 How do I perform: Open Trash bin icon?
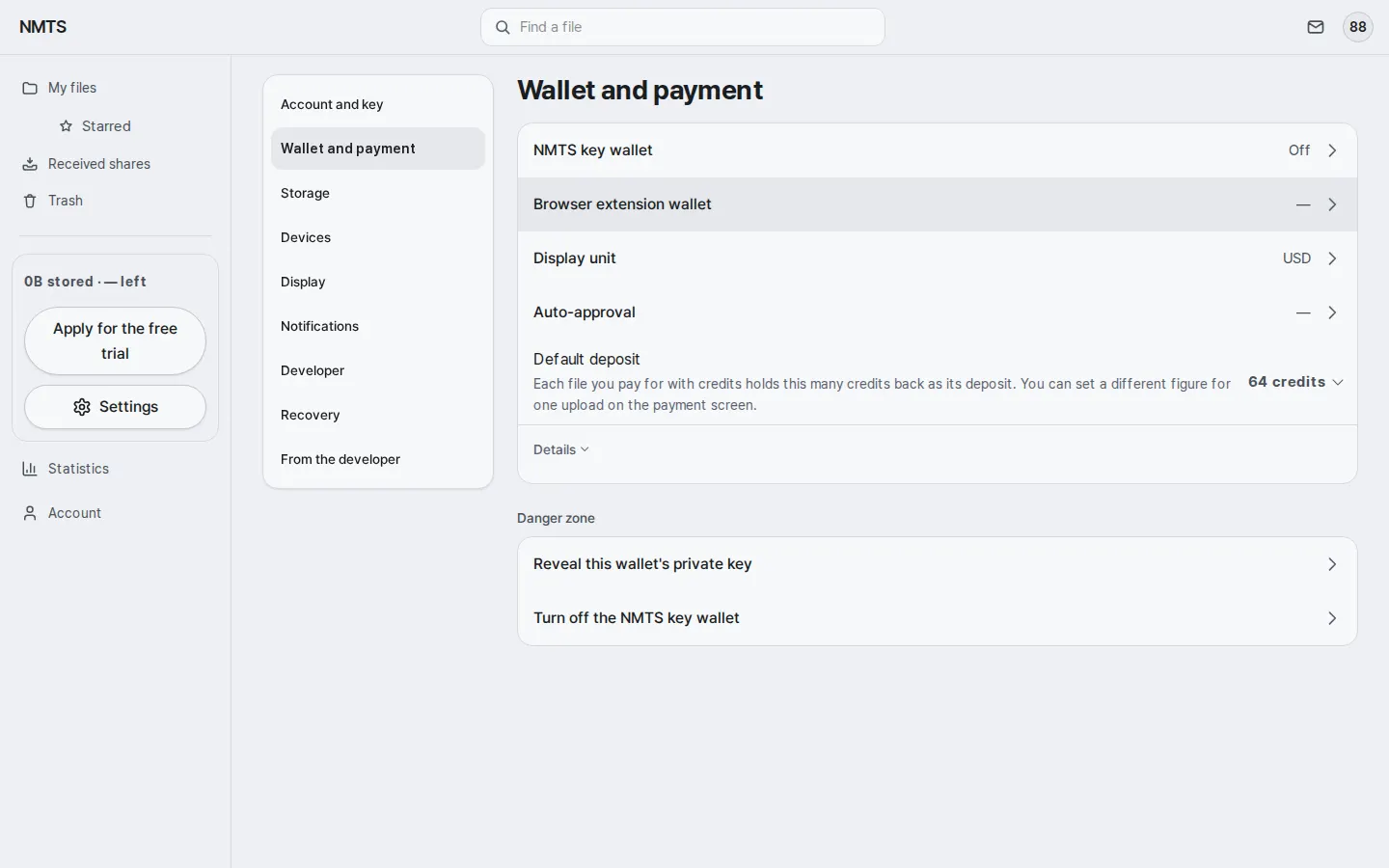30,201
